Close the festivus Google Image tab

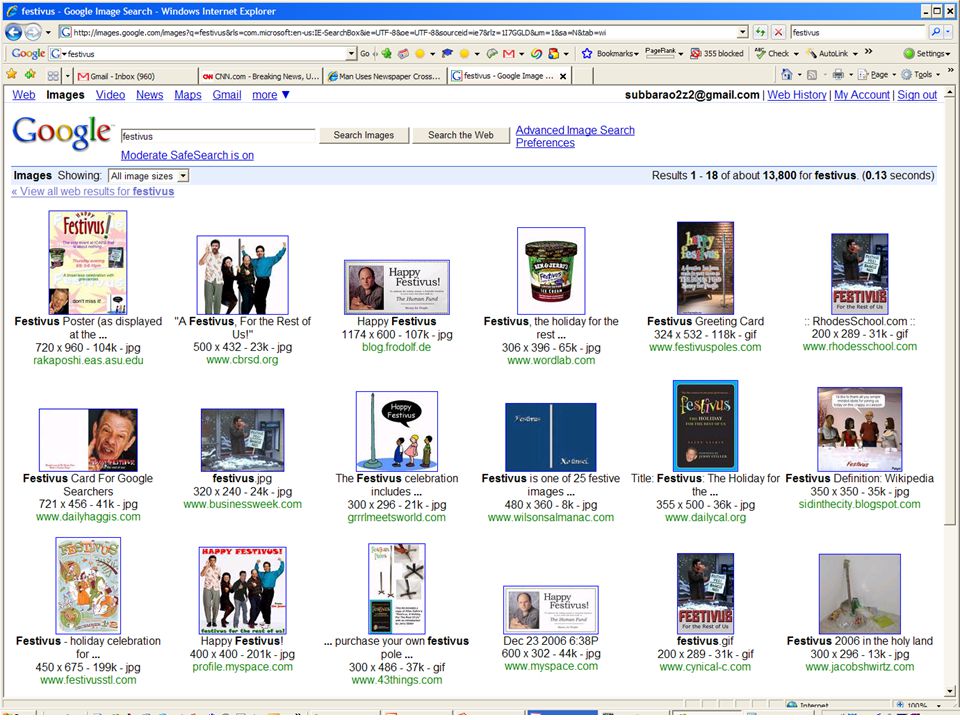563,77
